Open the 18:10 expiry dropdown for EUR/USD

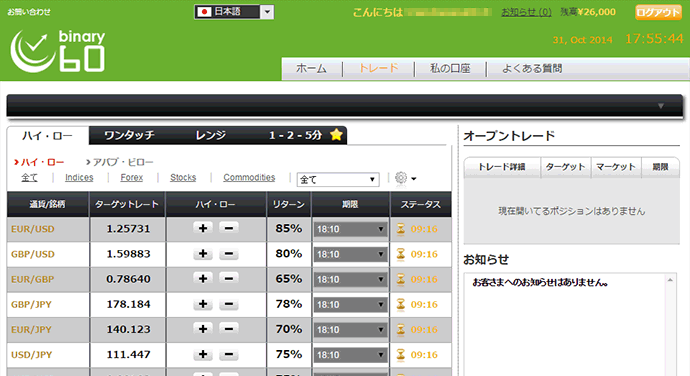350,229
